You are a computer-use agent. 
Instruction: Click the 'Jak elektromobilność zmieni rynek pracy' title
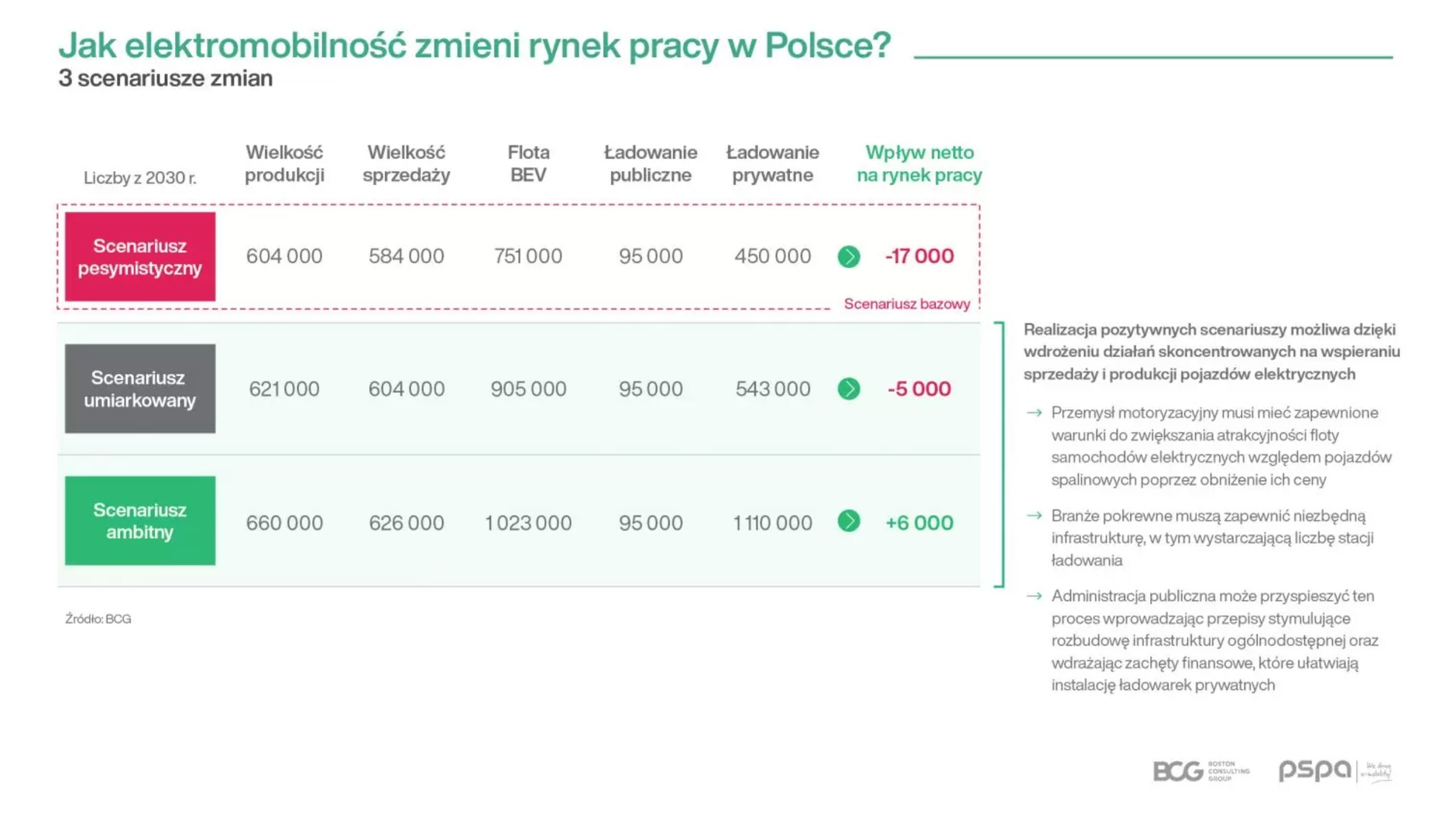tap(475, 46)
